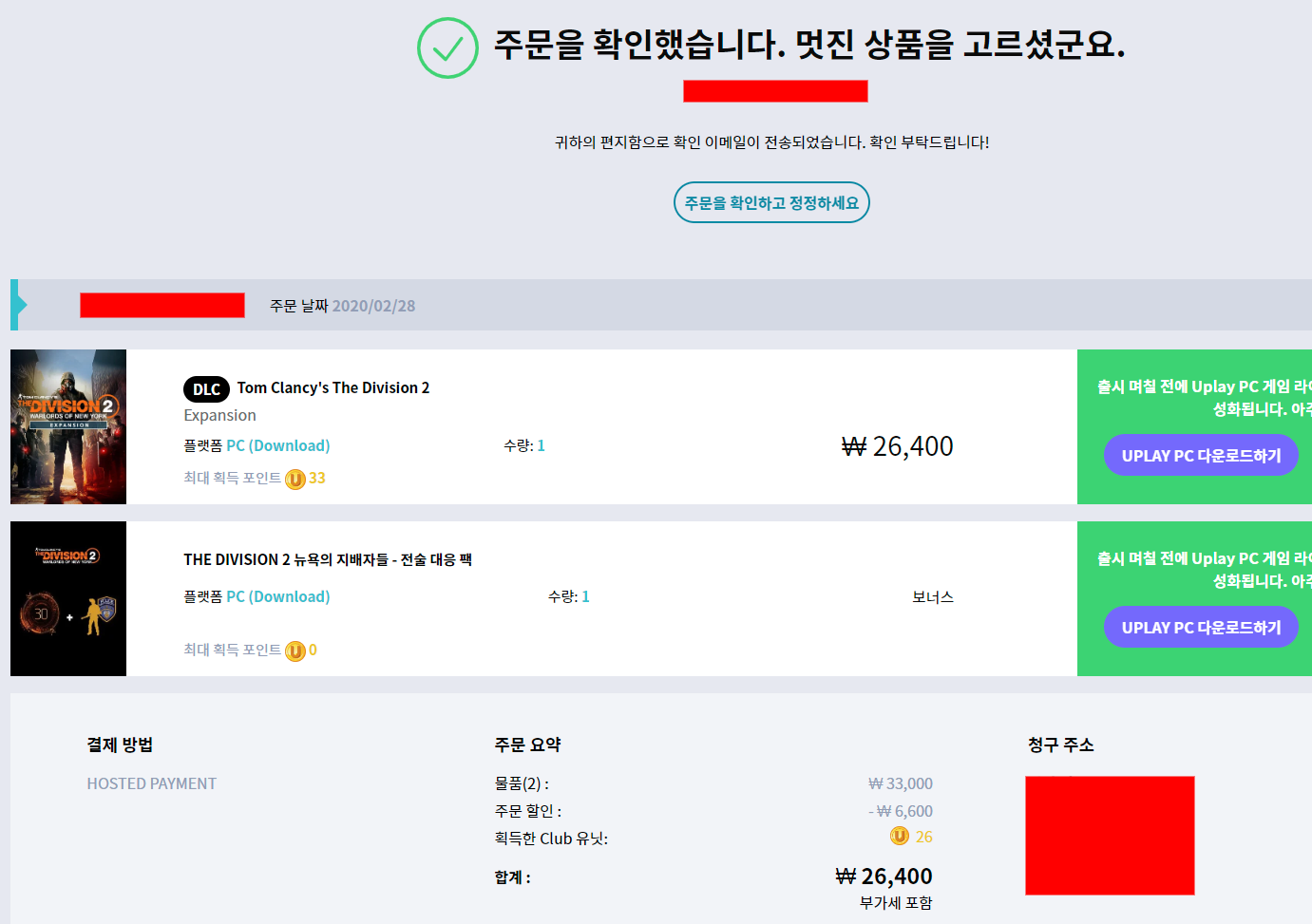Download Division 2 Expansion via UPLAY PC button
The height and width of the screenshot is (924, 1312).
[1201, 456]
